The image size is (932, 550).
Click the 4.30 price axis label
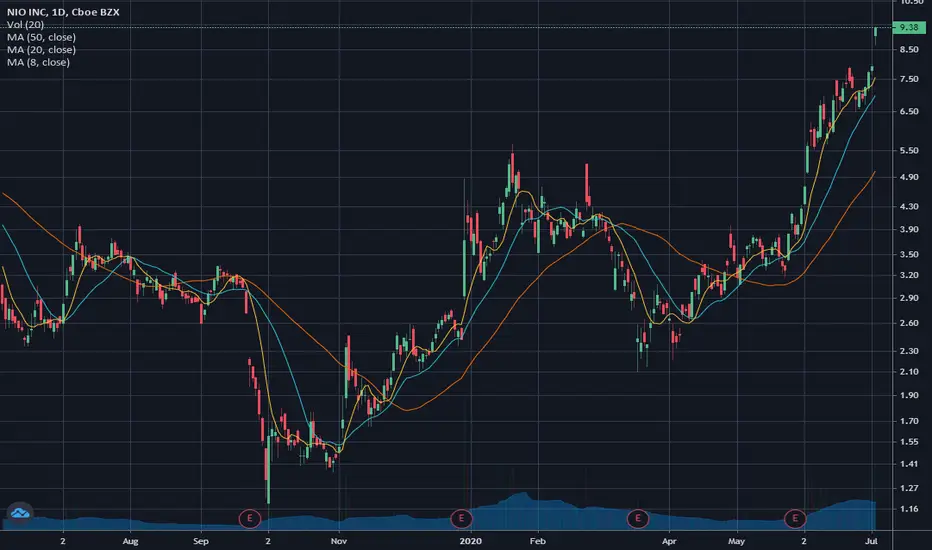pyautogui.click(x=909, y=206)
